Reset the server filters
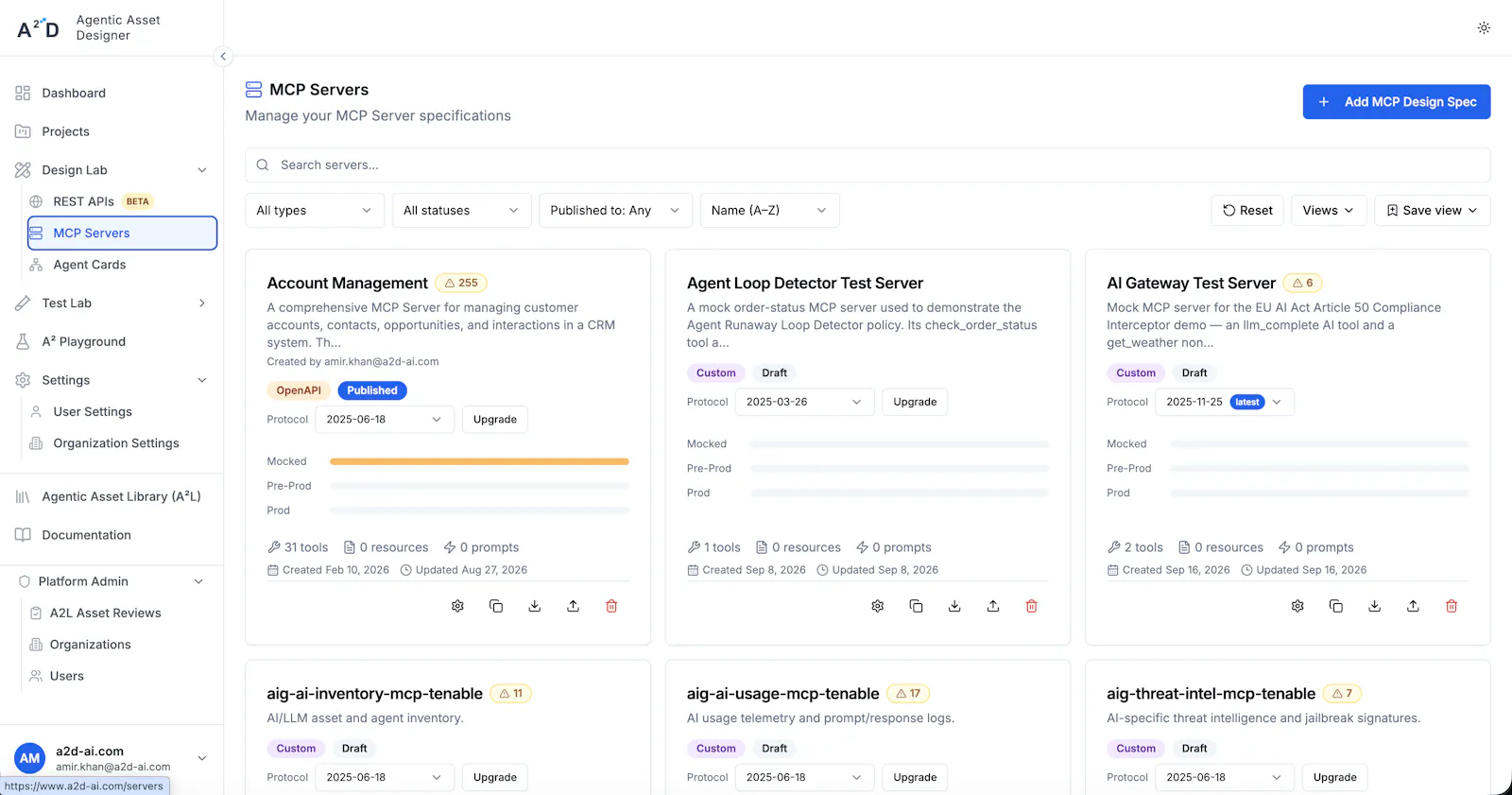 click(1247, 211)
